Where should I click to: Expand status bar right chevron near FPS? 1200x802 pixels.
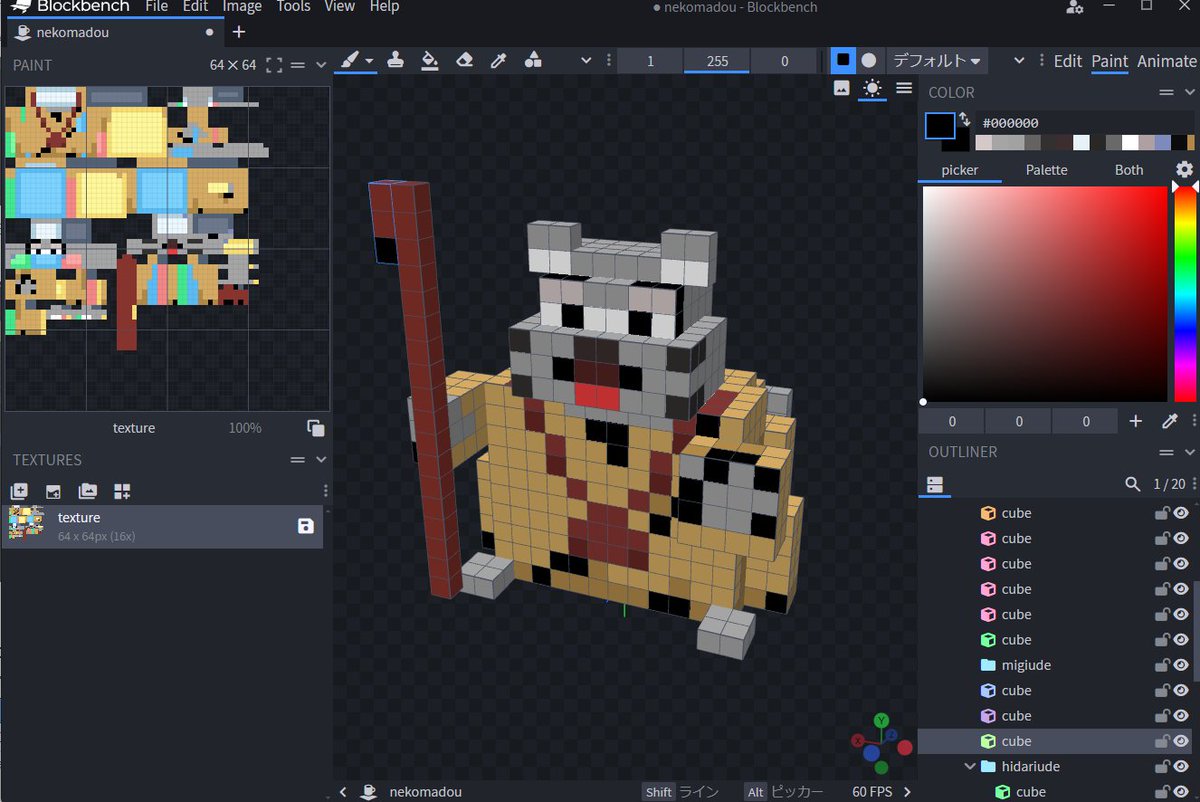(907, 792)
